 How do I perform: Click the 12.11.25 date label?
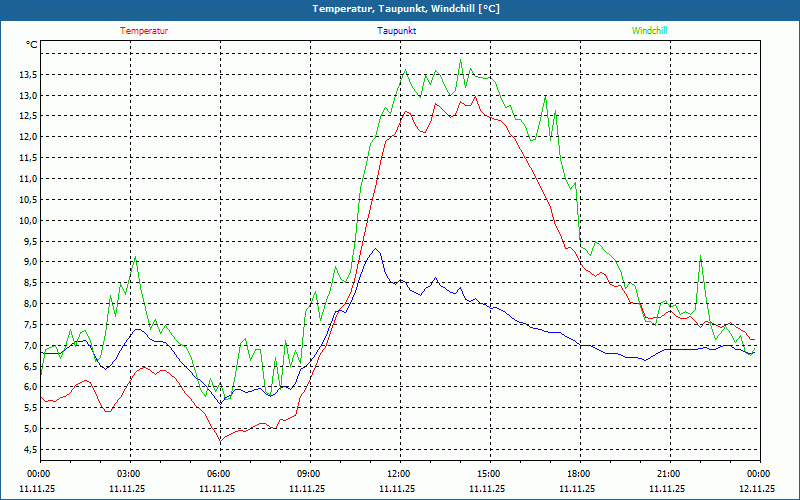[x=757, y=488]
